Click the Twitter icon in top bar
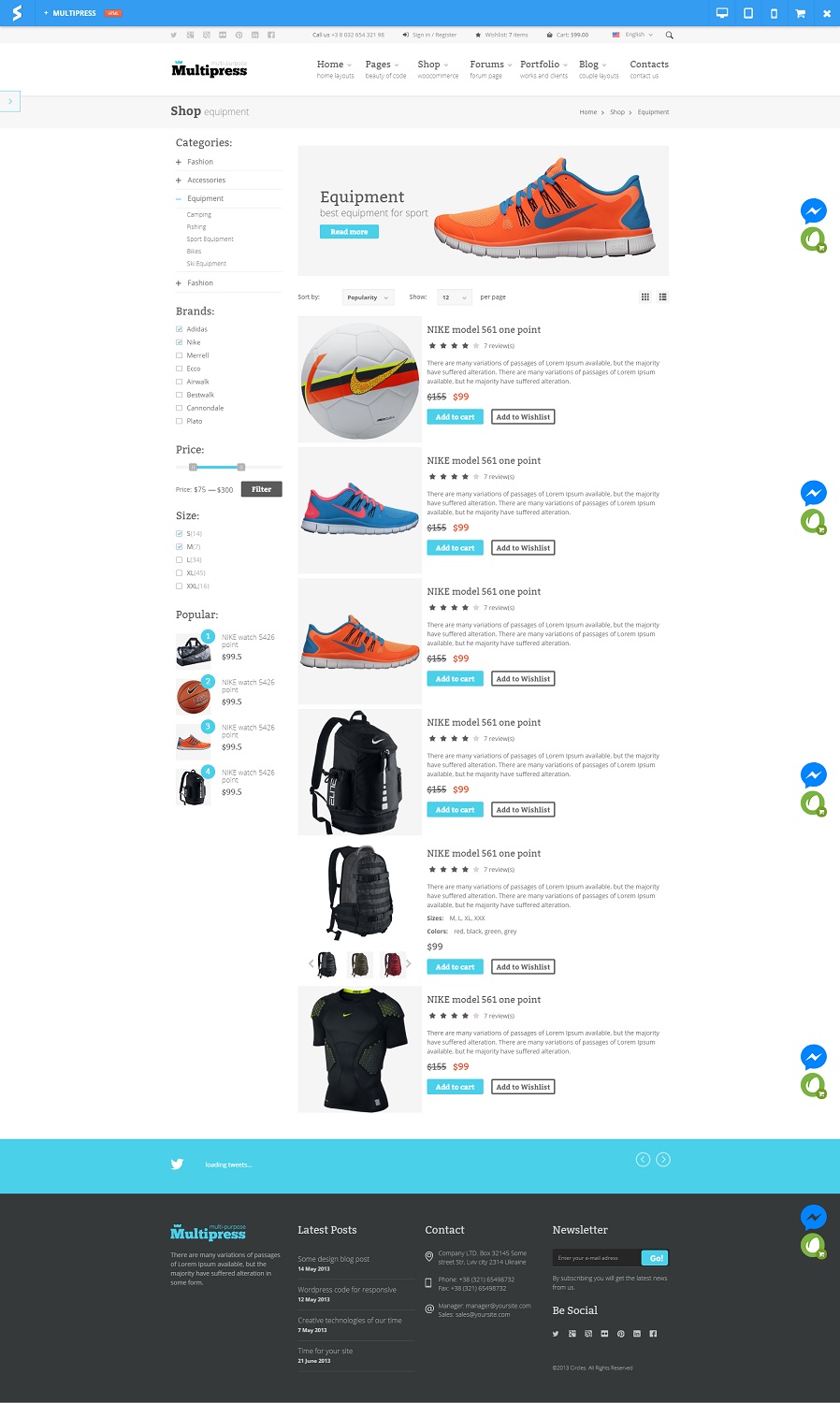840x1403 pixels. [174, 35]
